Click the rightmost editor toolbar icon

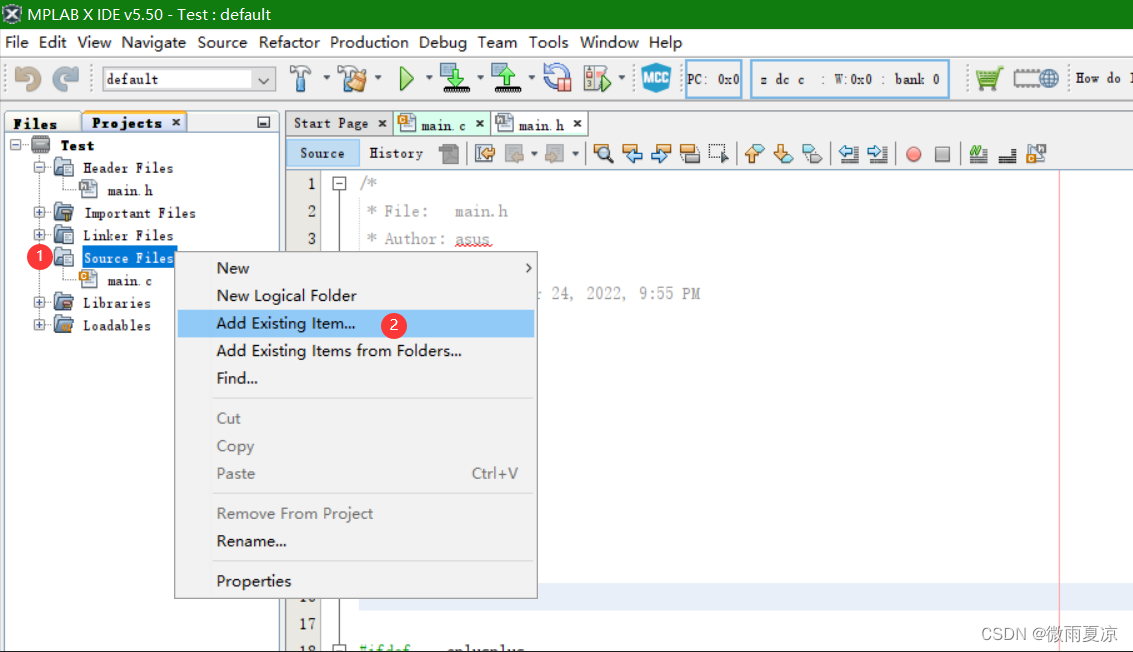pos(1036,153)
